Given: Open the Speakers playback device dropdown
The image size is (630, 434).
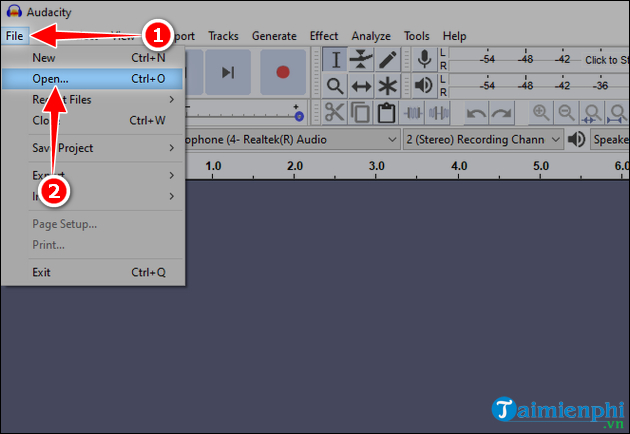Looking at the screenshot, I should (610, 139).
